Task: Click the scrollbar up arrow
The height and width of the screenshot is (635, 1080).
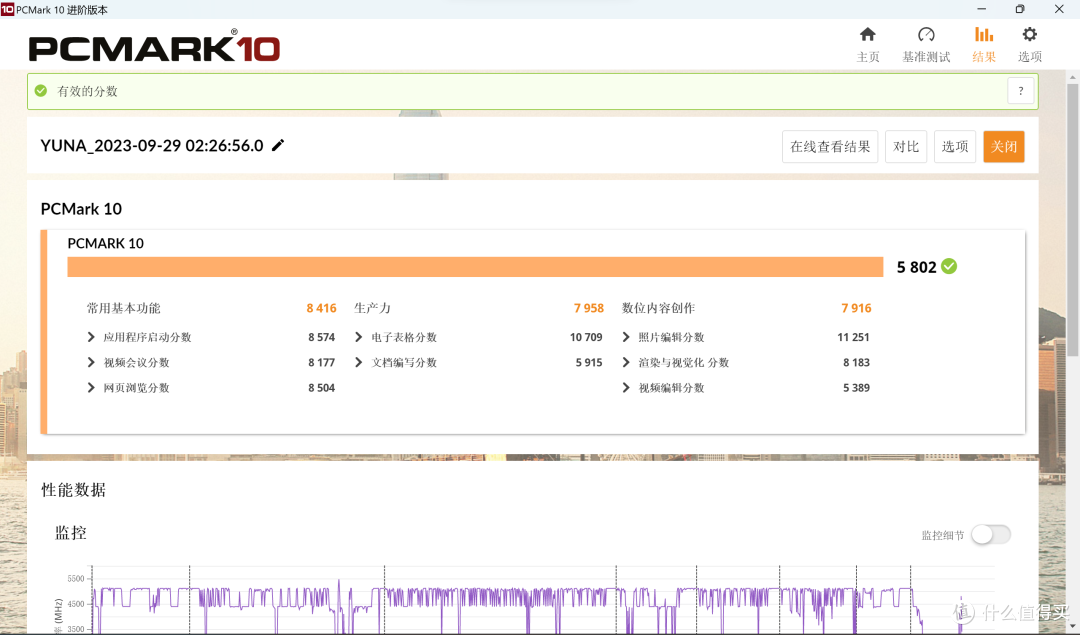Action: point(1072,77)
